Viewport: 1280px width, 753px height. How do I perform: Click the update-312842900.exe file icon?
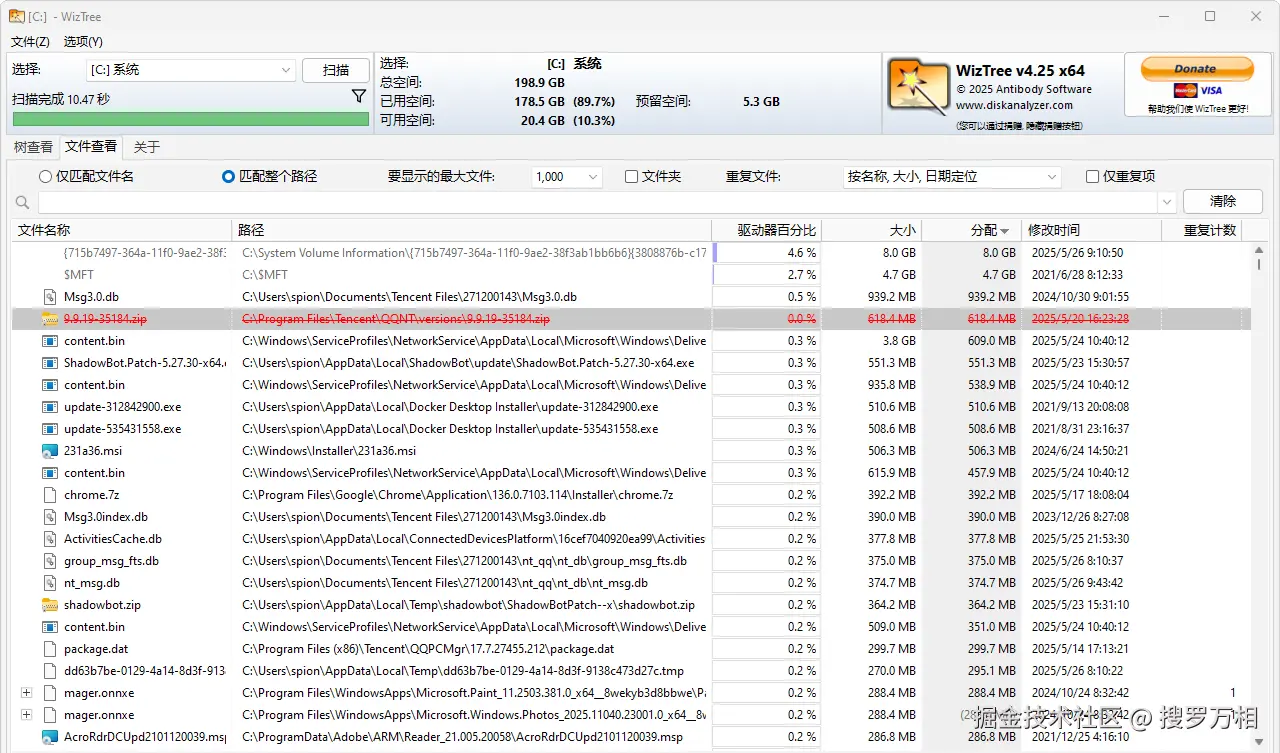coord(50,407)
